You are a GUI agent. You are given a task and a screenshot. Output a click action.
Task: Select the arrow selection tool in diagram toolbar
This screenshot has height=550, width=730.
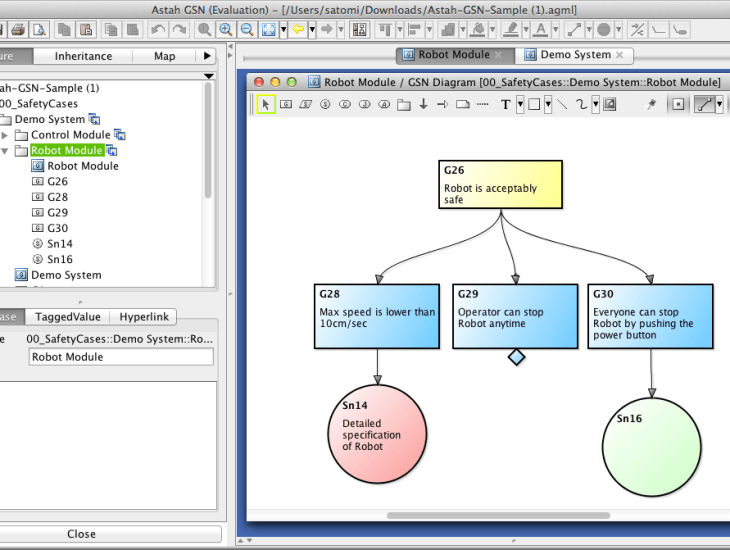[x=266, y=104]
